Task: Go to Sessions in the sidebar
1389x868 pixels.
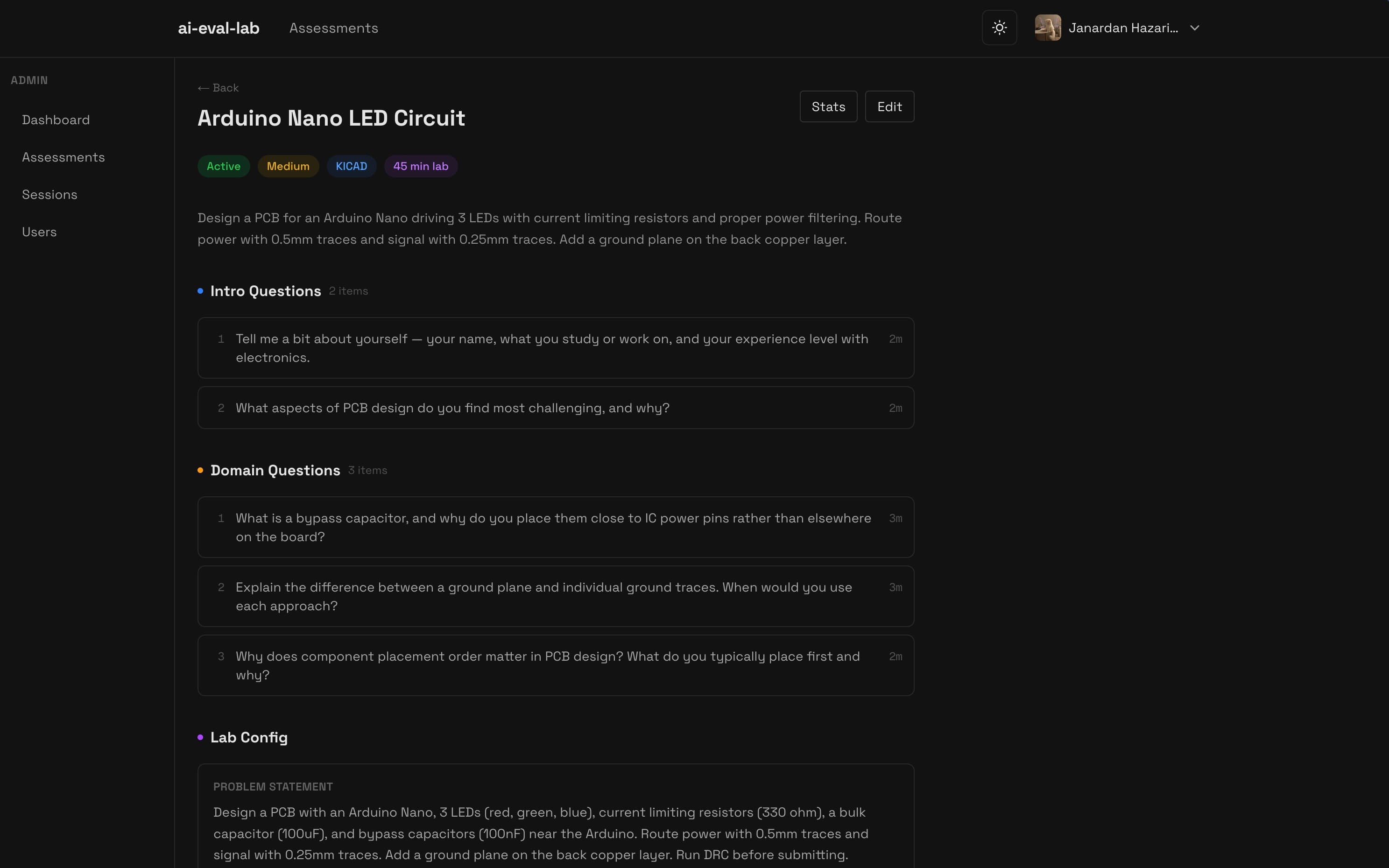Action: [49, 195]
